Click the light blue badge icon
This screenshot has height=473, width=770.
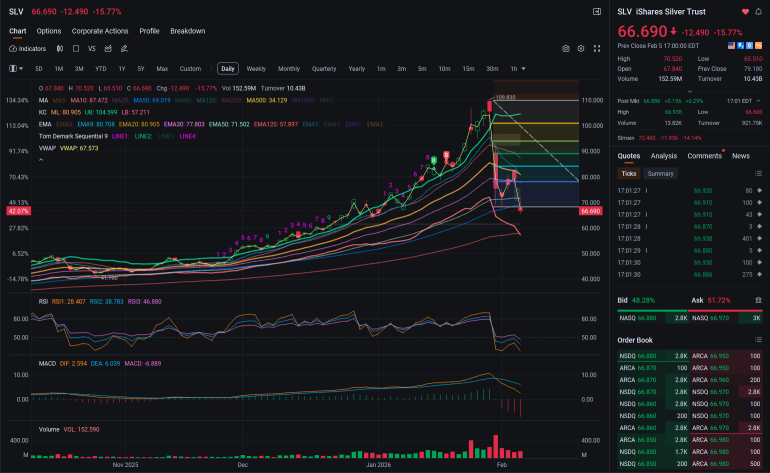pyautogui.click(x=749, y=45)
